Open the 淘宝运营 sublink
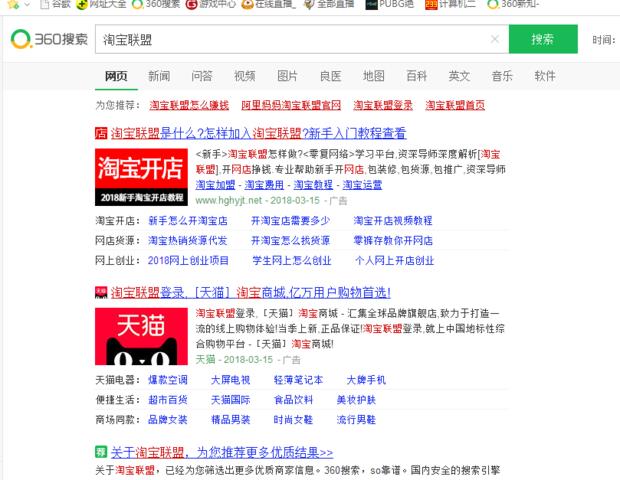 point(362,185)
